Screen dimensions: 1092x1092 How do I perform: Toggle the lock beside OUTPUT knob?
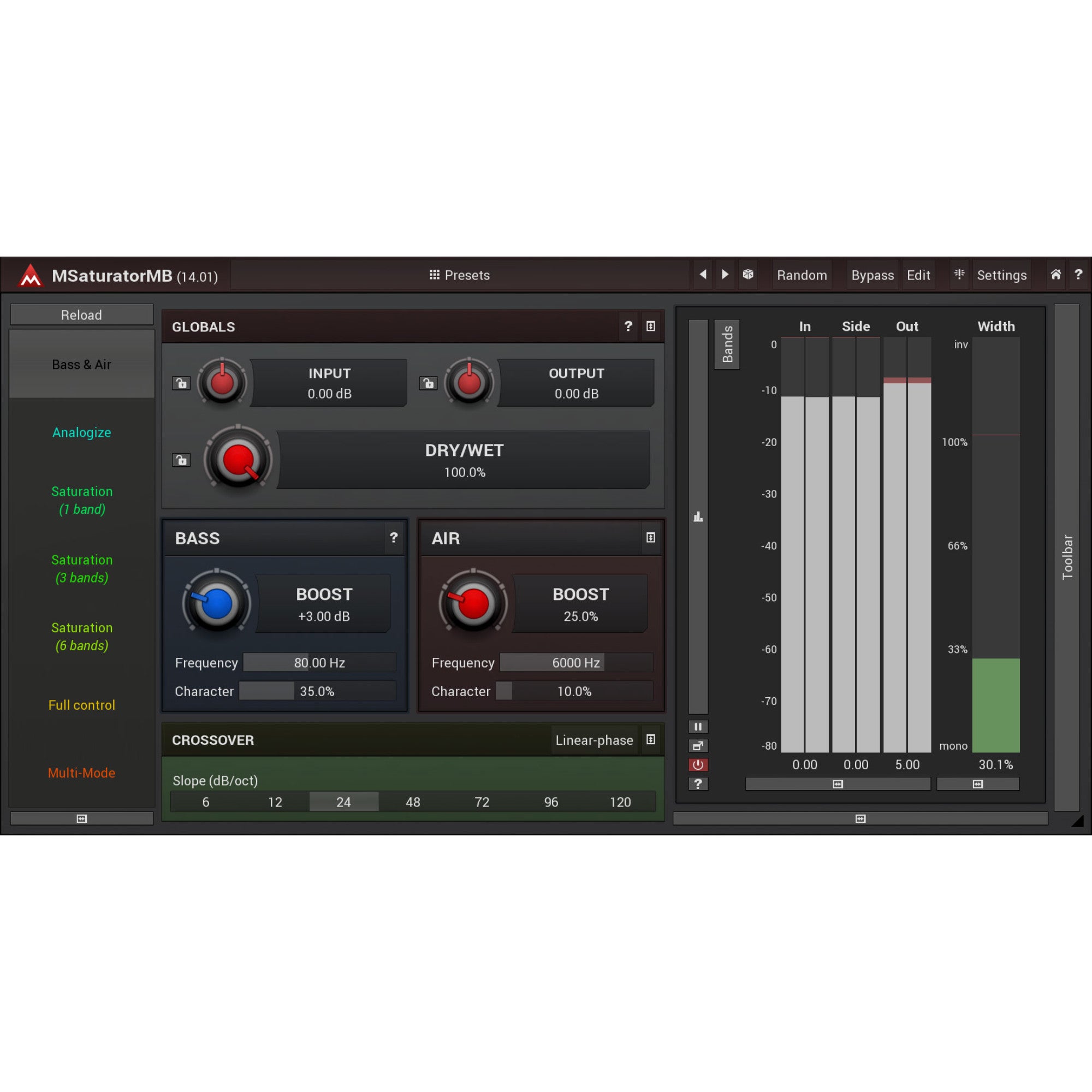(x=428, y=383)
